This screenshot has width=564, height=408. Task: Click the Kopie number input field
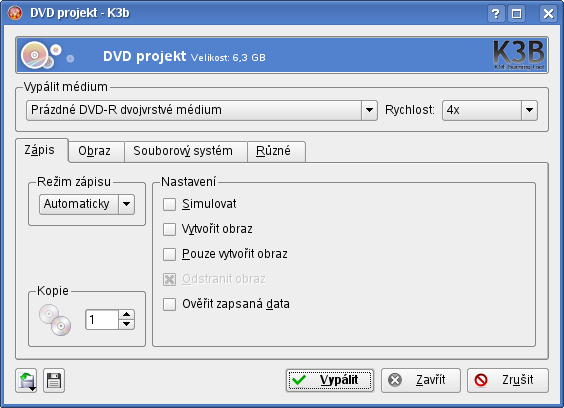[102, 319]
